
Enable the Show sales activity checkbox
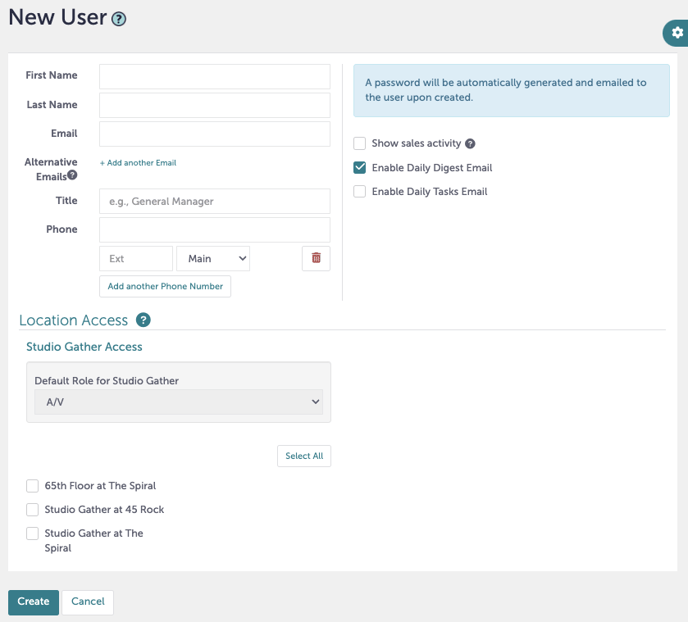point(360,144)
